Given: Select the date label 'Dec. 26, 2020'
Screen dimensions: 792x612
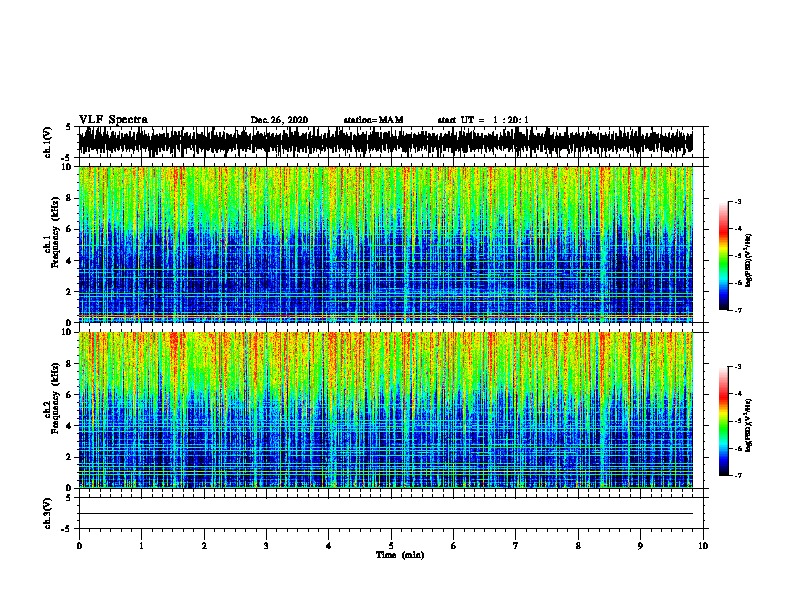Looking at the screenshot, I should click(x=279, y=120).
